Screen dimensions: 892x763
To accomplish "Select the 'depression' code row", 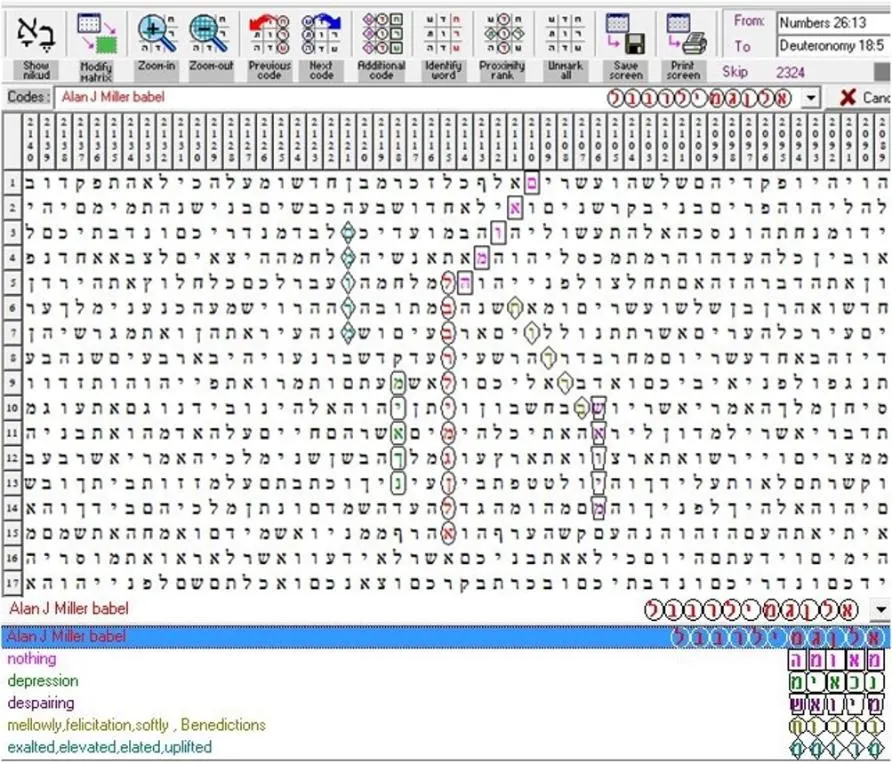I will pyautogui.click(x=445, y=681).
